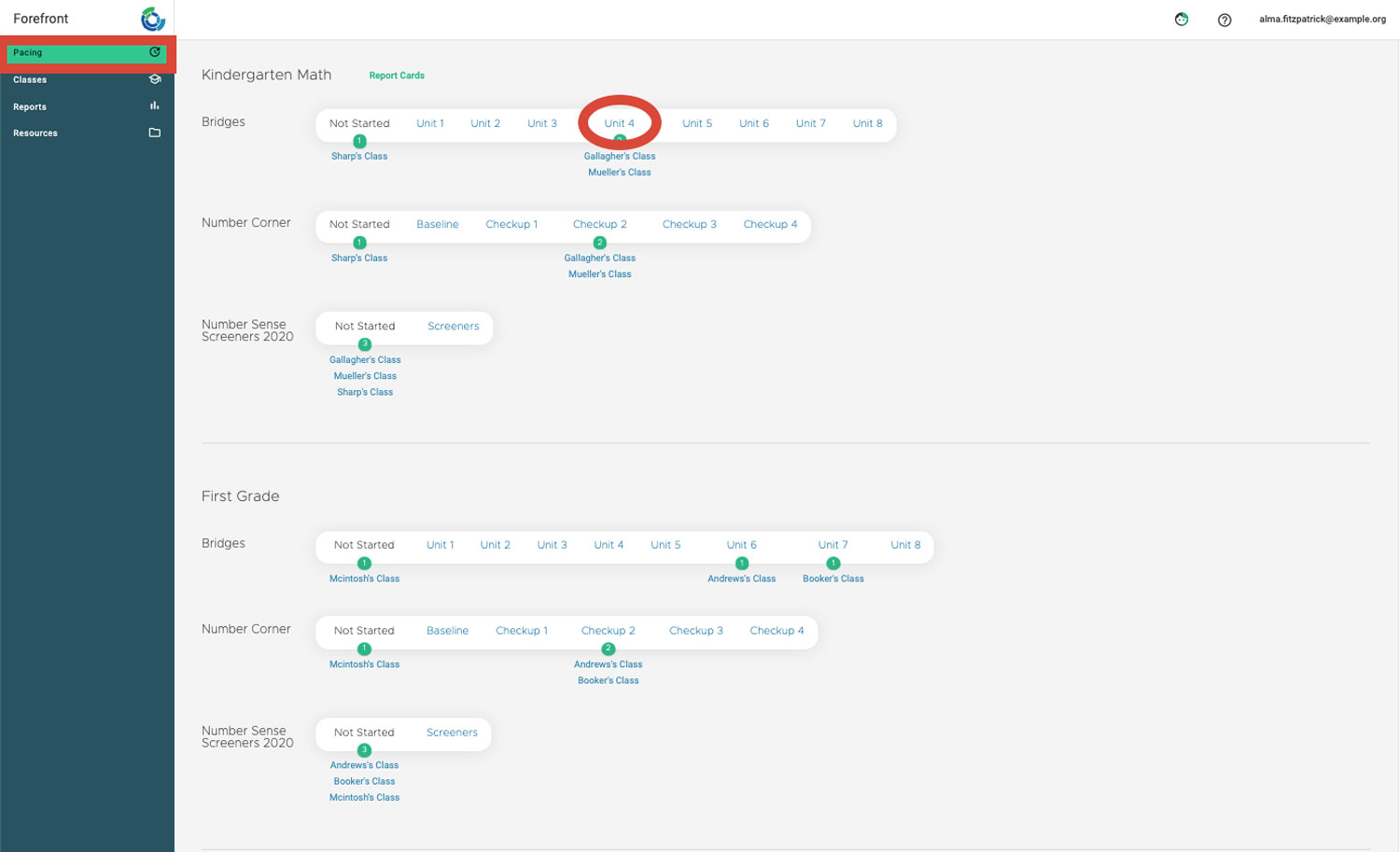Select Unit 5 in Kindergarten Bridges
This screenshot has height=852, width=1400.
[x=697, y=123]
